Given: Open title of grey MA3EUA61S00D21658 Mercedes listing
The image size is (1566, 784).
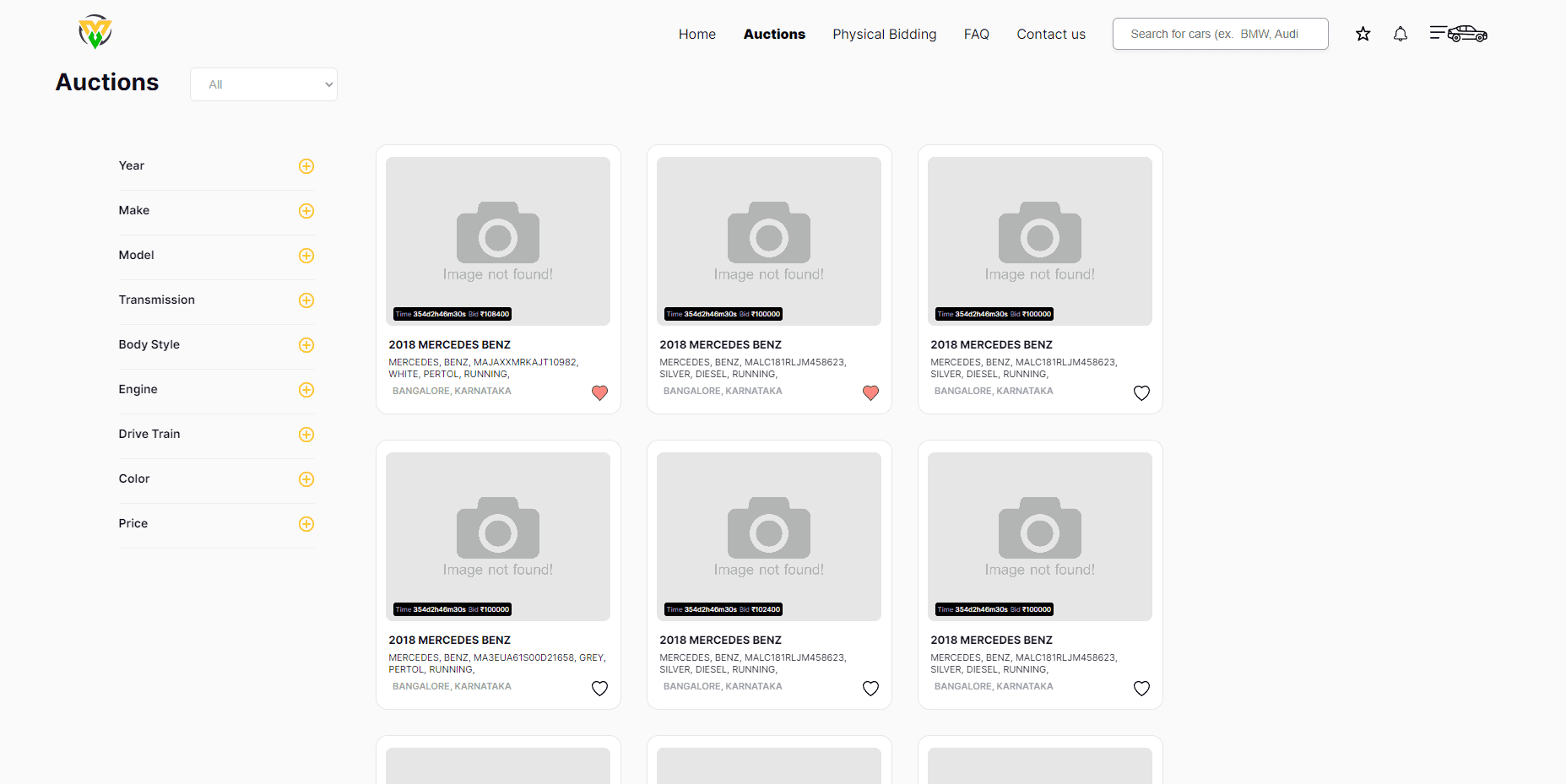Looking at the screenshot, I should pos(450,640).
